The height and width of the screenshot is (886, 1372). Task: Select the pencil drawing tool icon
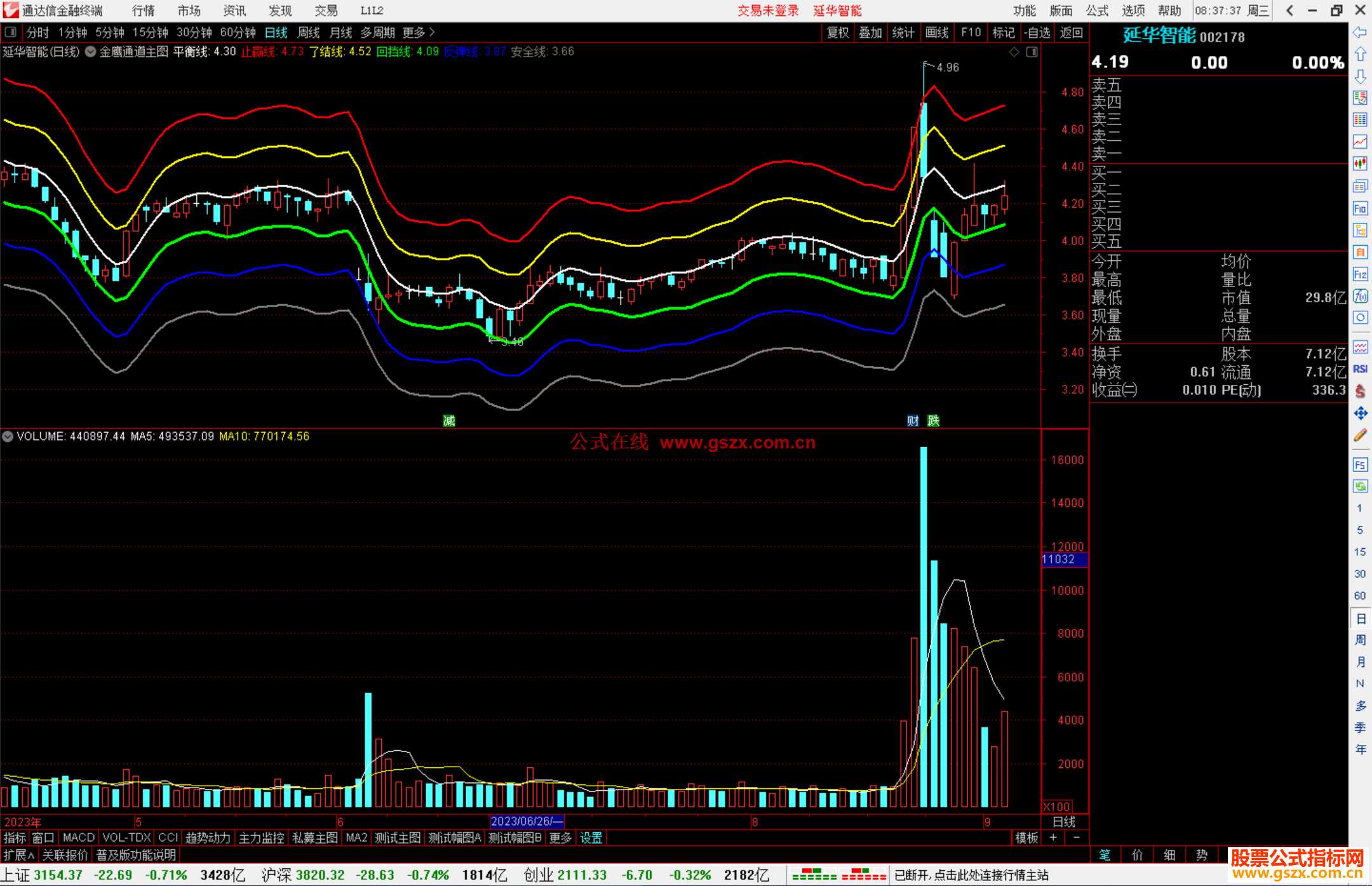1360,435
